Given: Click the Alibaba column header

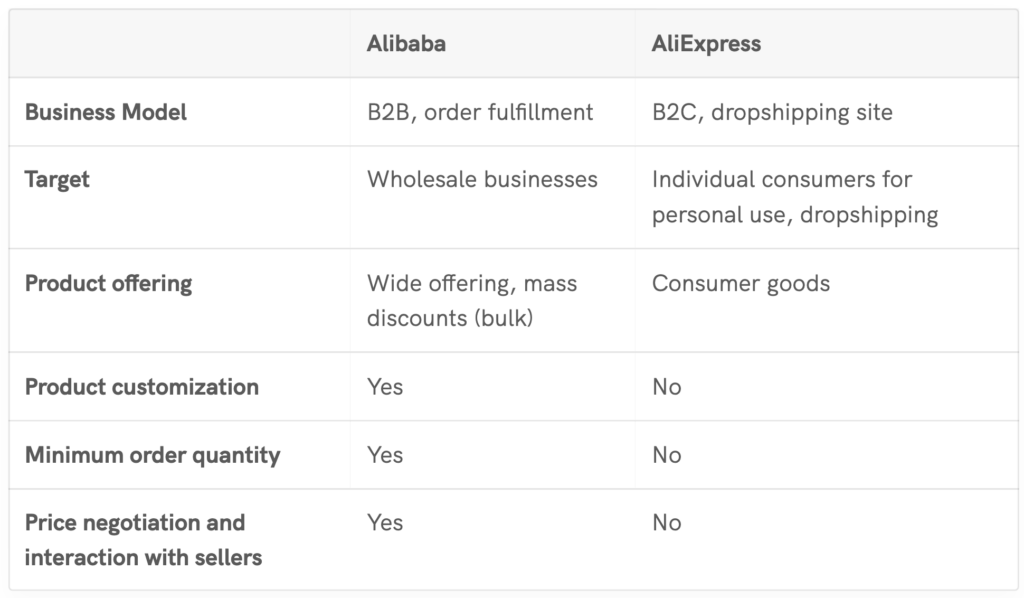Looking at the screenshot, I should tap(406, 44).
